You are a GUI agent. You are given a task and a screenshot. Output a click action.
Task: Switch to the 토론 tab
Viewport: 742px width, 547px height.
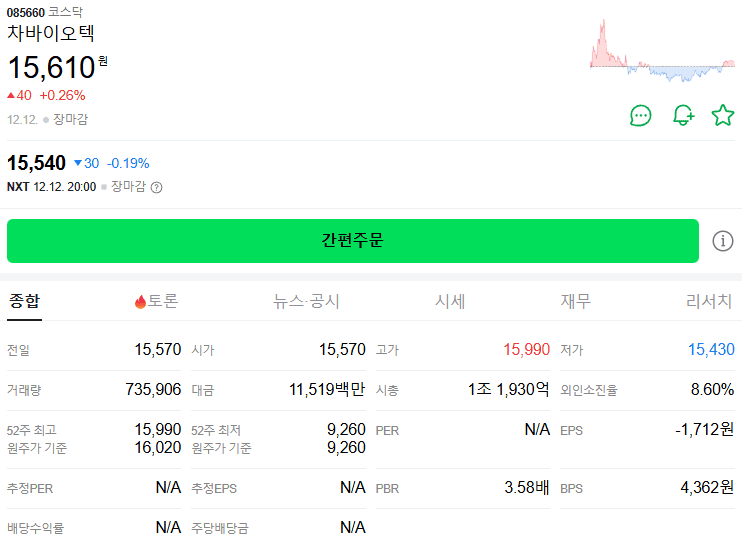156,301
